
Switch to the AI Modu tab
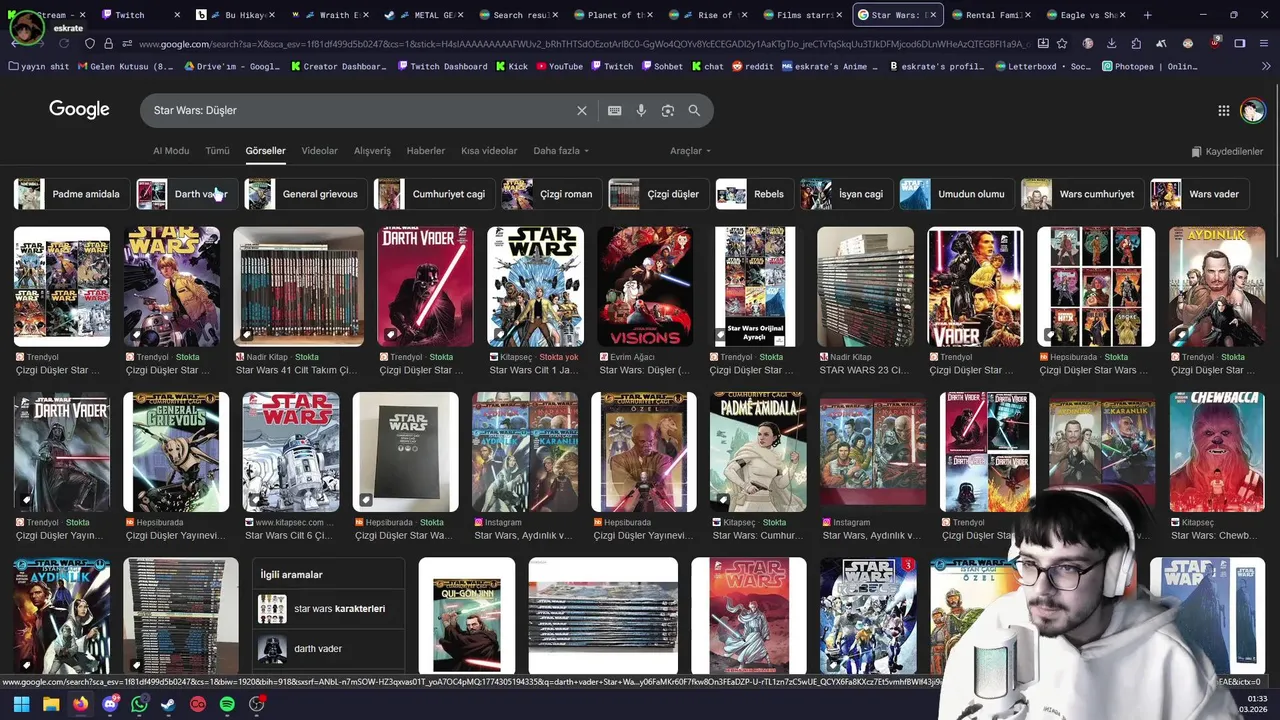[171, 151]
